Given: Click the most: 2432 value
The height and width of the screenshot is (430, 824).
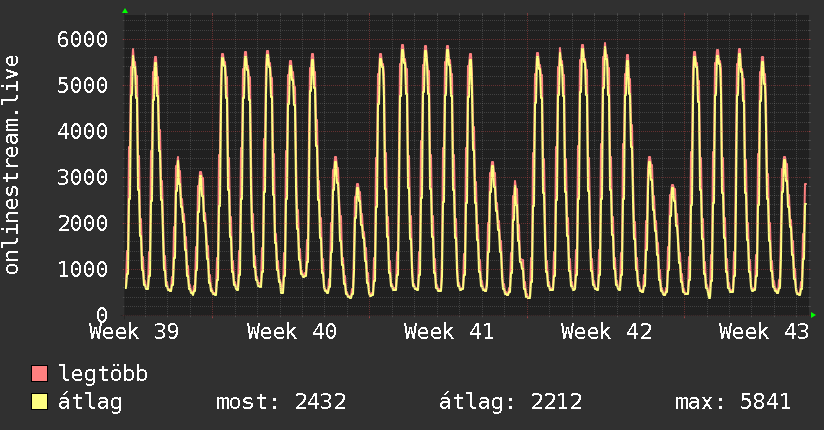Looking at the screenshot, I should pos(281,402).
